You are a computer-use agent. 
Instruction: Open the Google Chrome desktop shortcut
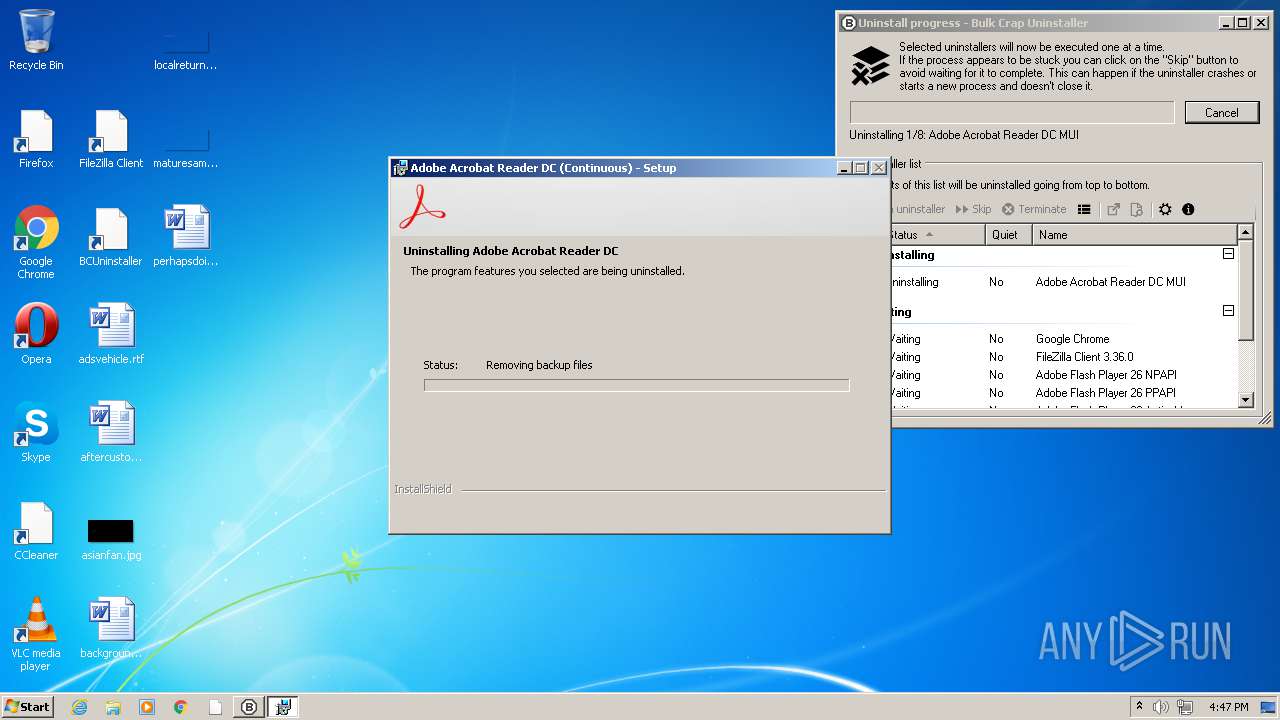pos(36,243)
